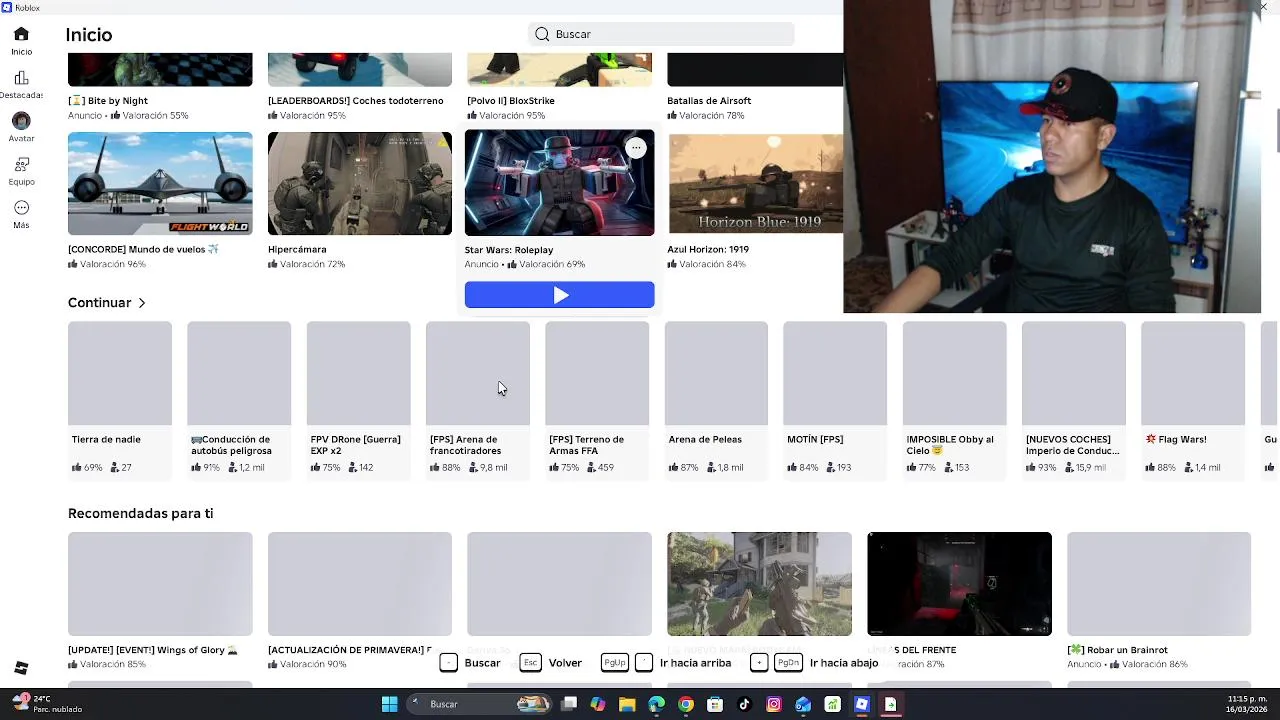Viewport: 1280px width, 720px height.
Task: Open the Avatar section
Action: pos(21,128)
